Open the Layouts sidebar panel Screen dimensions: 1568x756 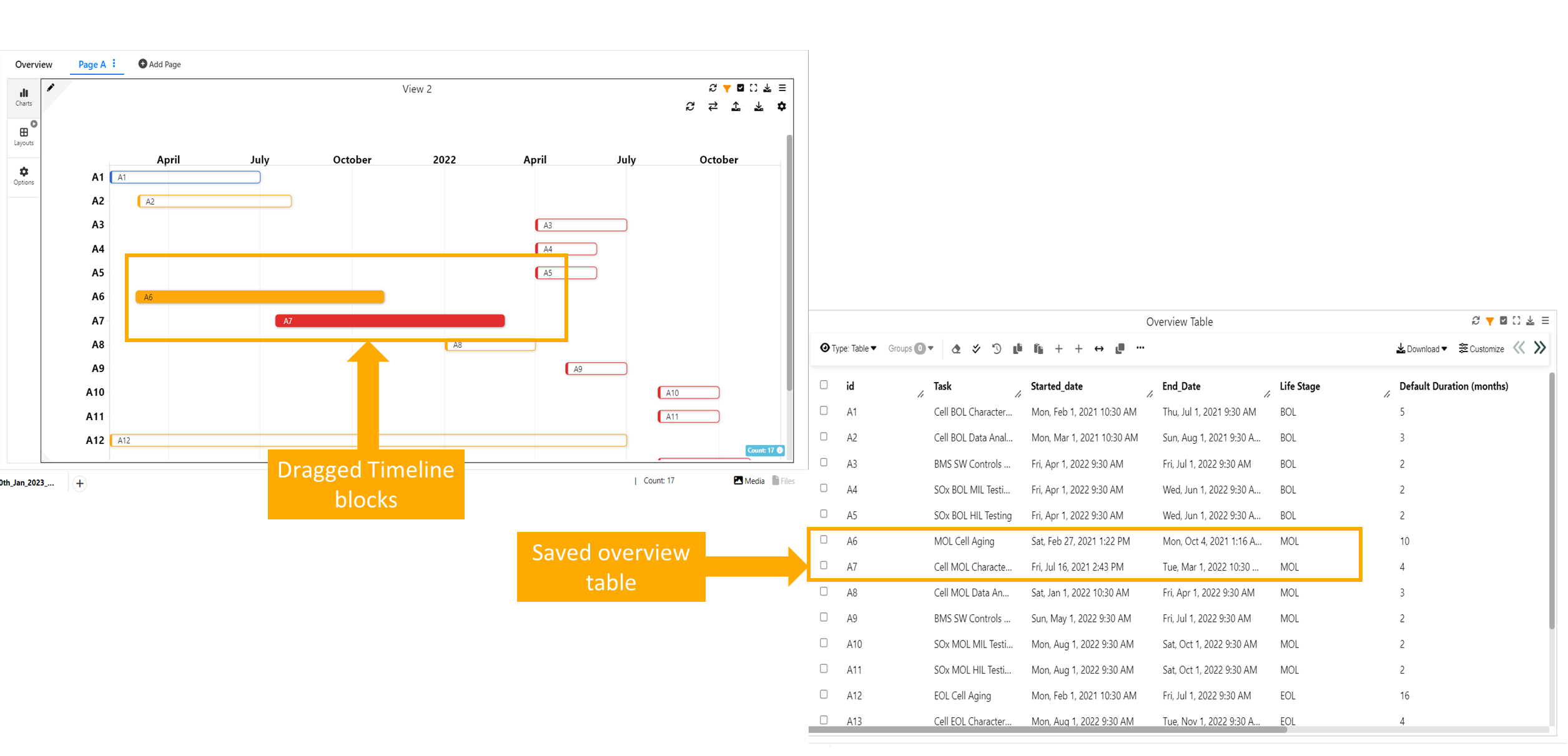coord(24,136)
